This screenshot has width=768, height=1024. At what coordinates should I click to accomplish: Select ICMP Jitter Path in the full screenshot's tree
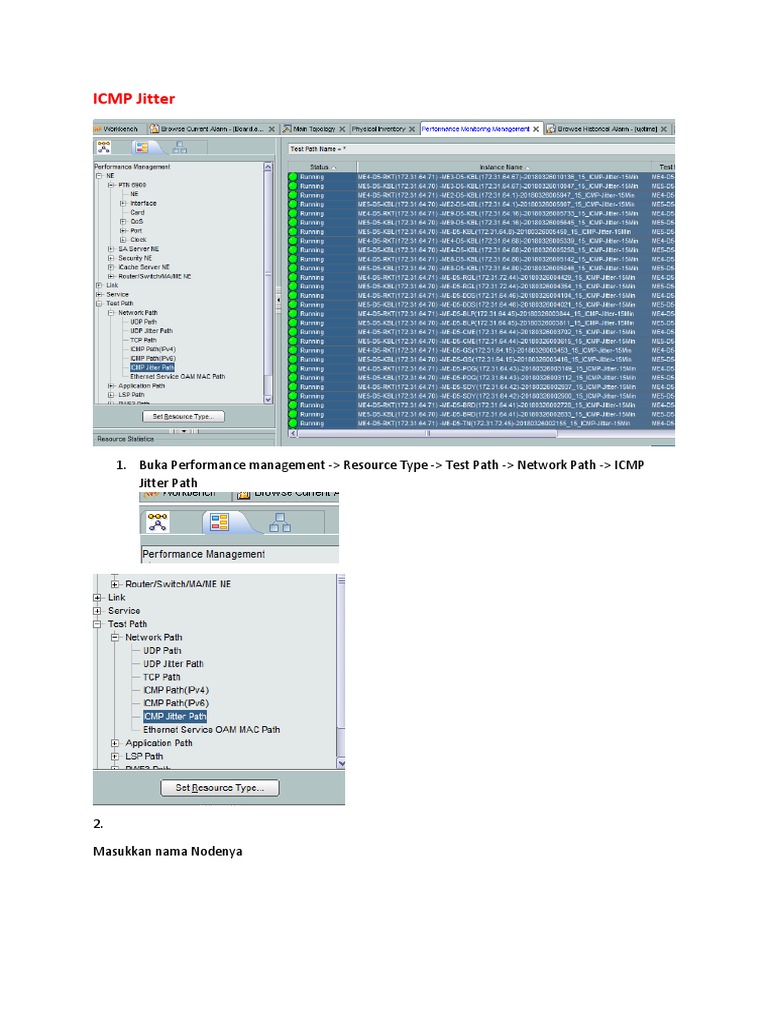[x=152, y=368]
